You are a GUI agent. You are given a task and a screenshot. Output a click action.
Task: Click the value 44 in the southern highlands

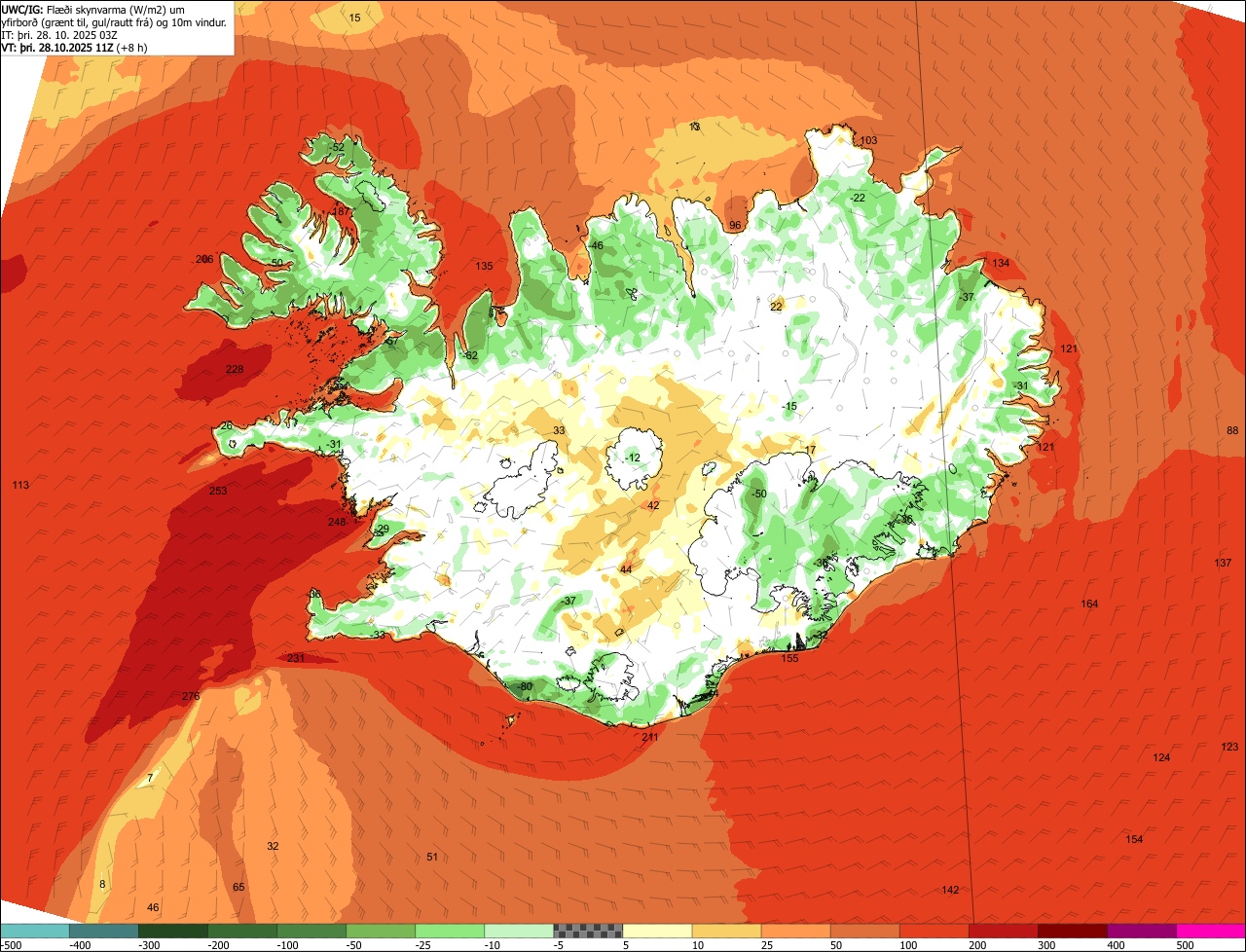click(x=626, y=569)
